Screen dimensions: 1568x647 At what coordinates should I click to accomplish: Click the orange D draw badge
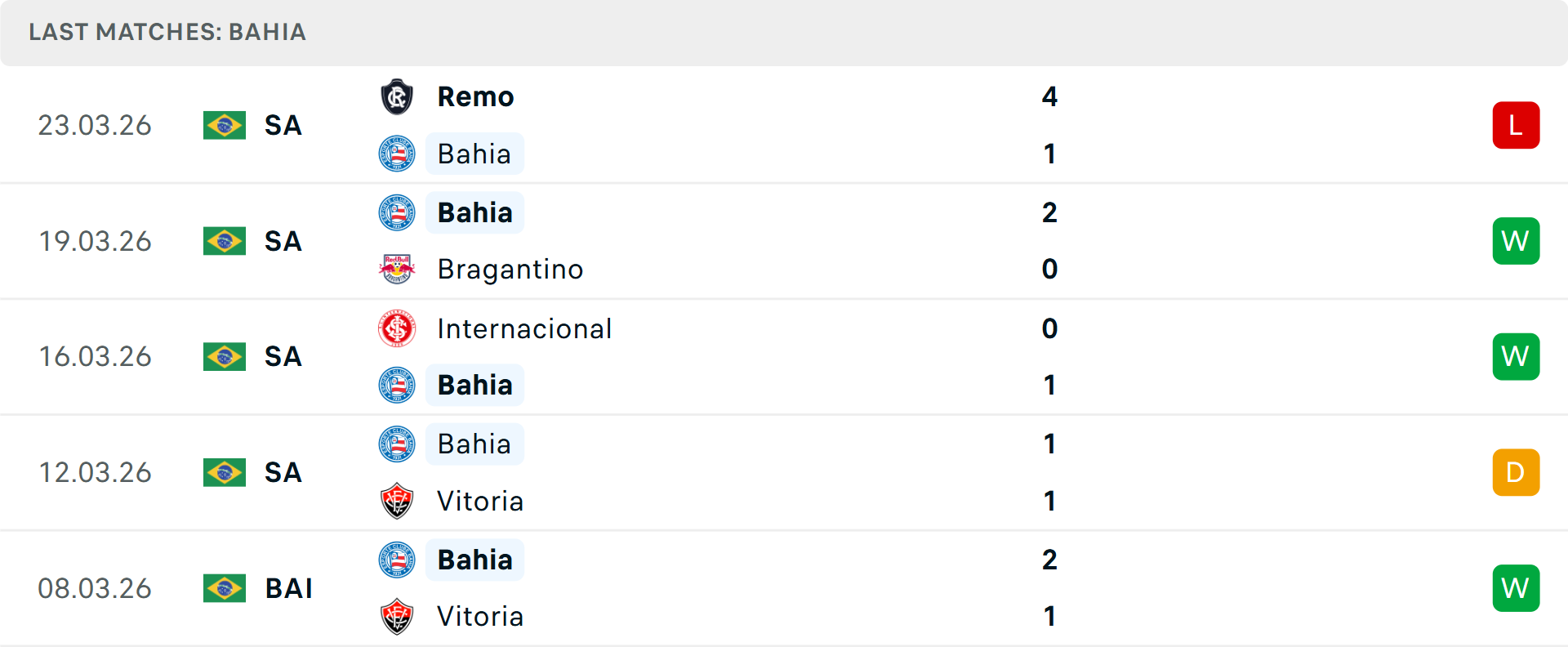click(x=1516, y=472)
